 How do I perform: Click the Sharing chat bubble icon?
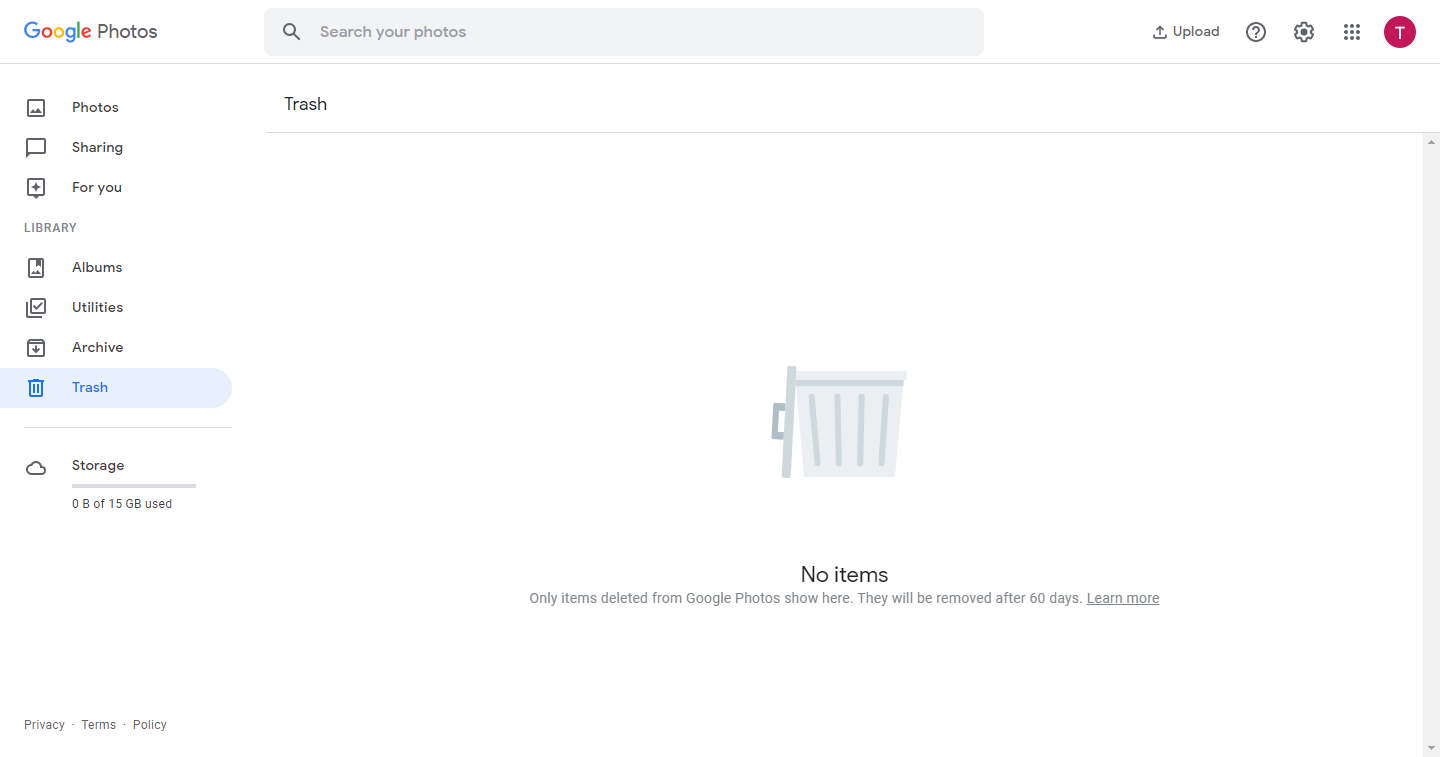pyautogui.click(x=36, y=148)
